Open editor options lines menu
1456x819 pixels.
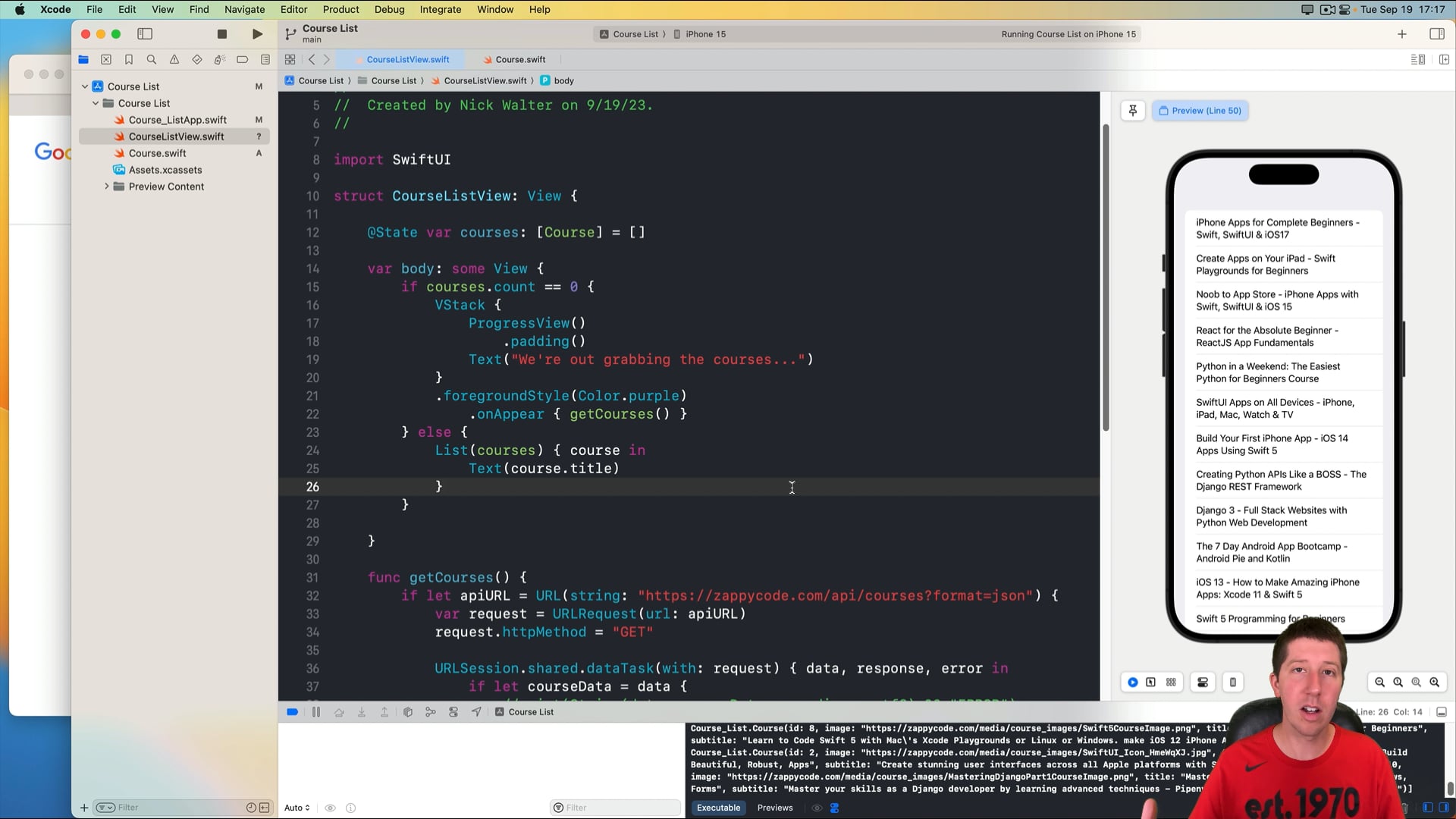point(1417,59)
